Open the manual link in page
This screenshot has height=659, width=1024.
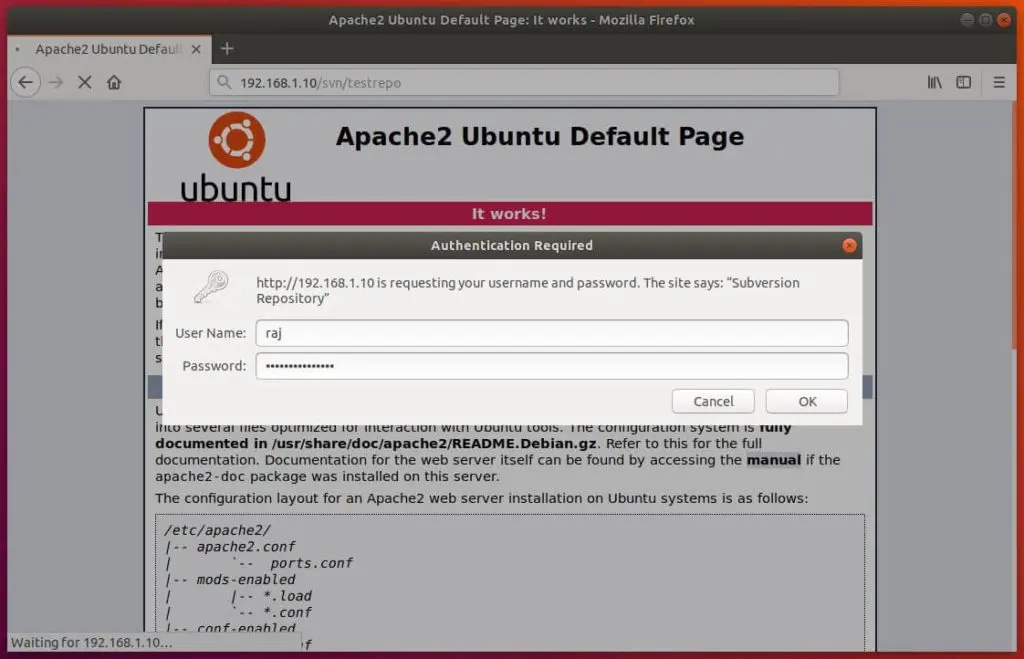coord(773,460)
